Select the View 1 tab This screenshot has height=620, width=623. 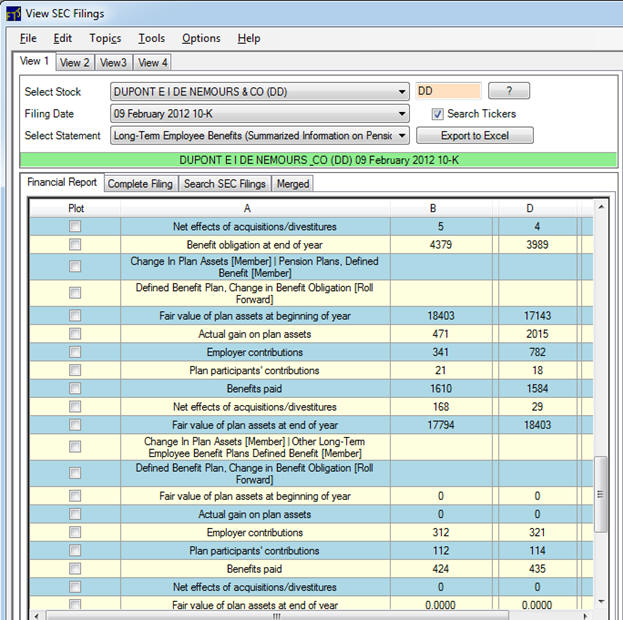(34, 61)
